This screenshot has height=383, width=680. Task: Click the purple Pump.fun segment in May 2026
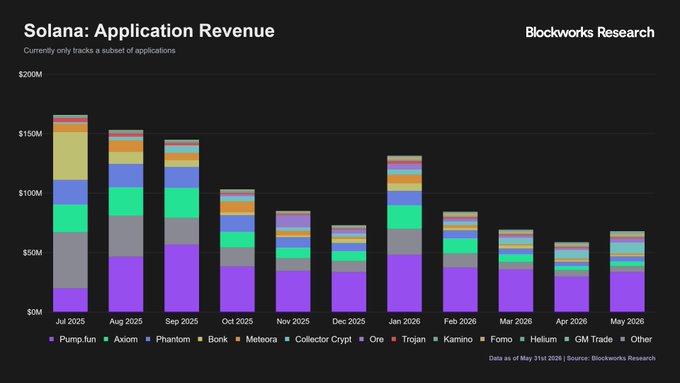coord(627,291)
